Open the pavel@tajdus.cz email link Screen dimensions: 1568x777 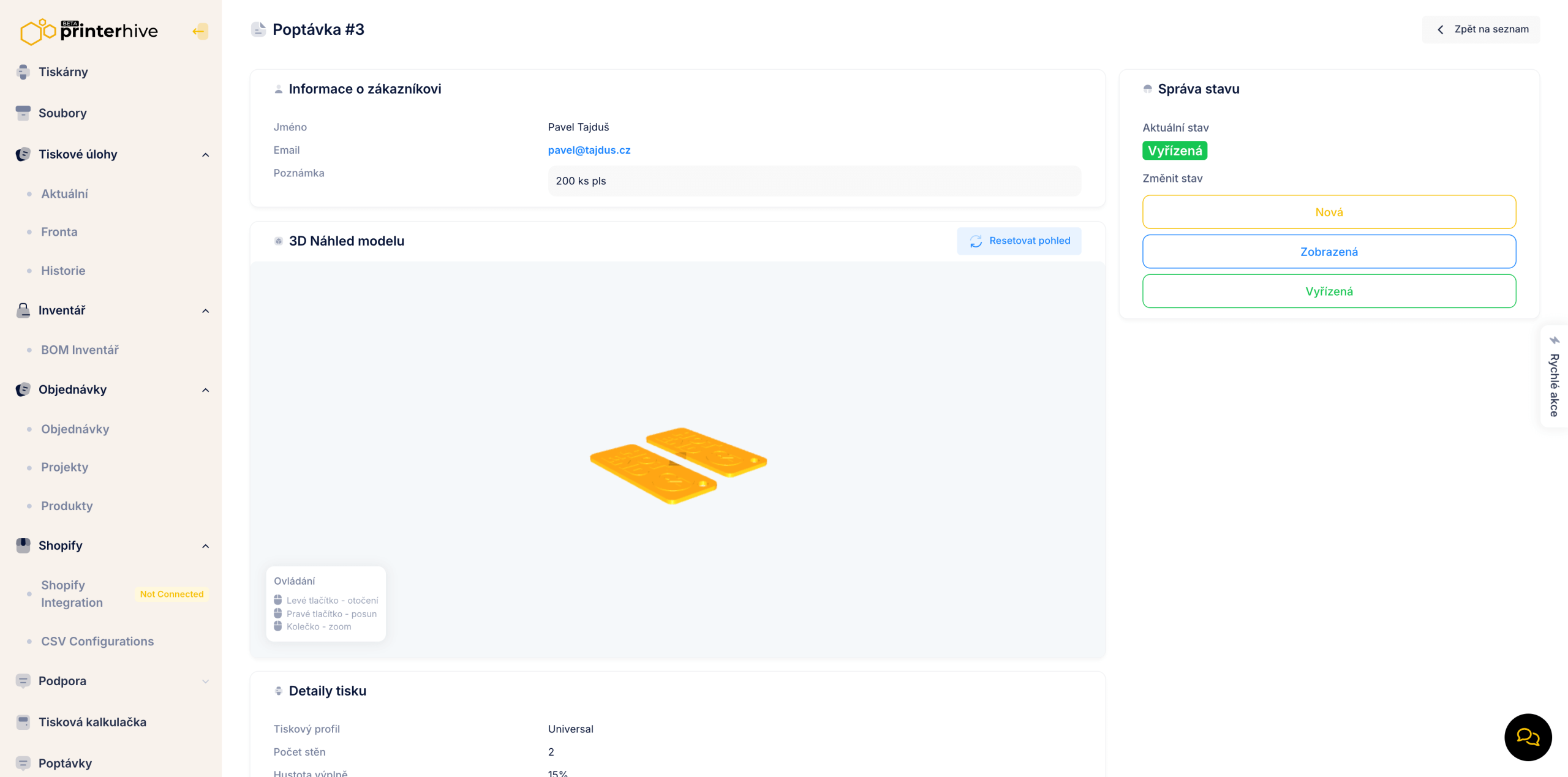(589, 150)
